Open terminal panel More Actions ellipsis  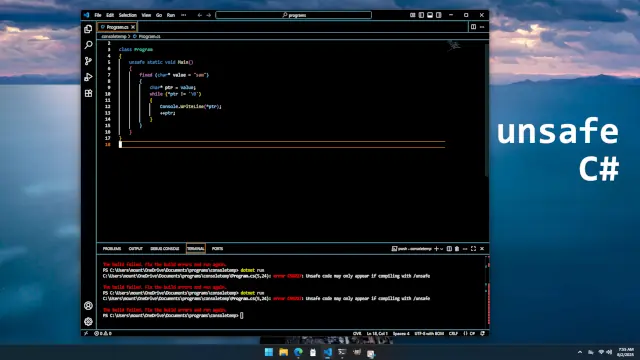465,249
